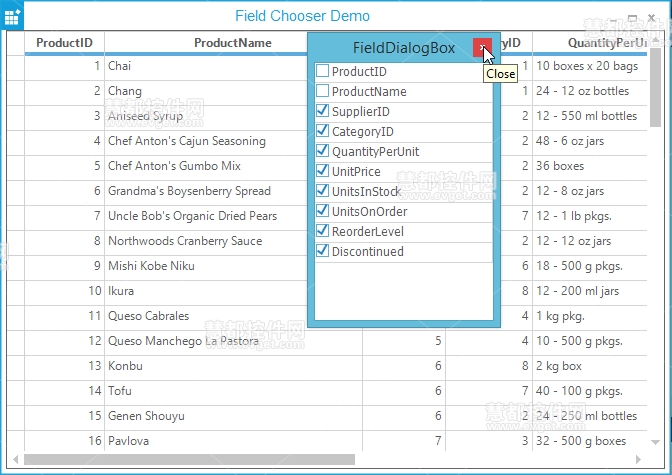672x475 pixels.
Task: Select the Pavlova product cell
Action: tap(234, 441)
